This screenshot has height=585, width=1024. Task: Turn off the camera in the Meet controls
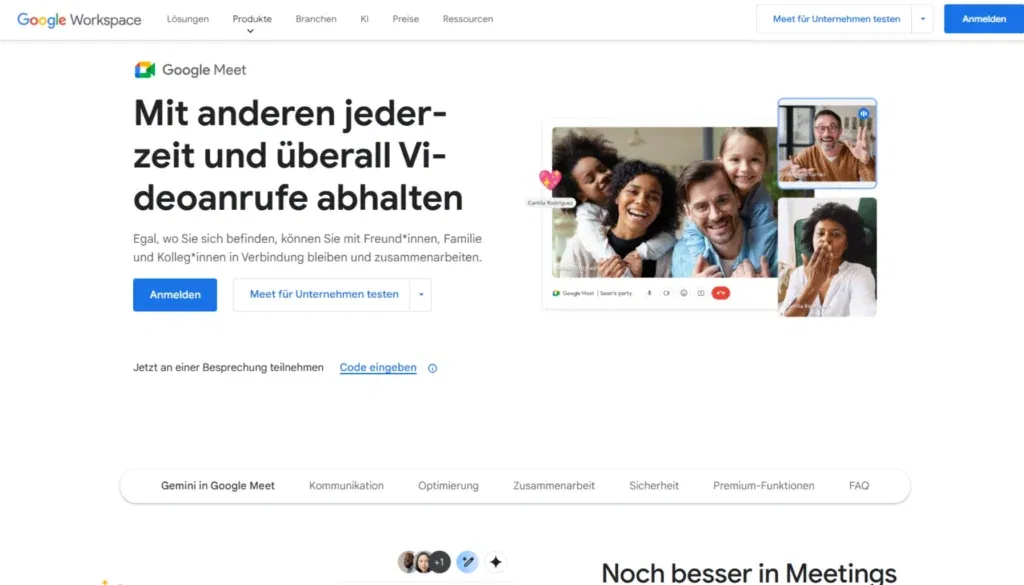[667, 293]
